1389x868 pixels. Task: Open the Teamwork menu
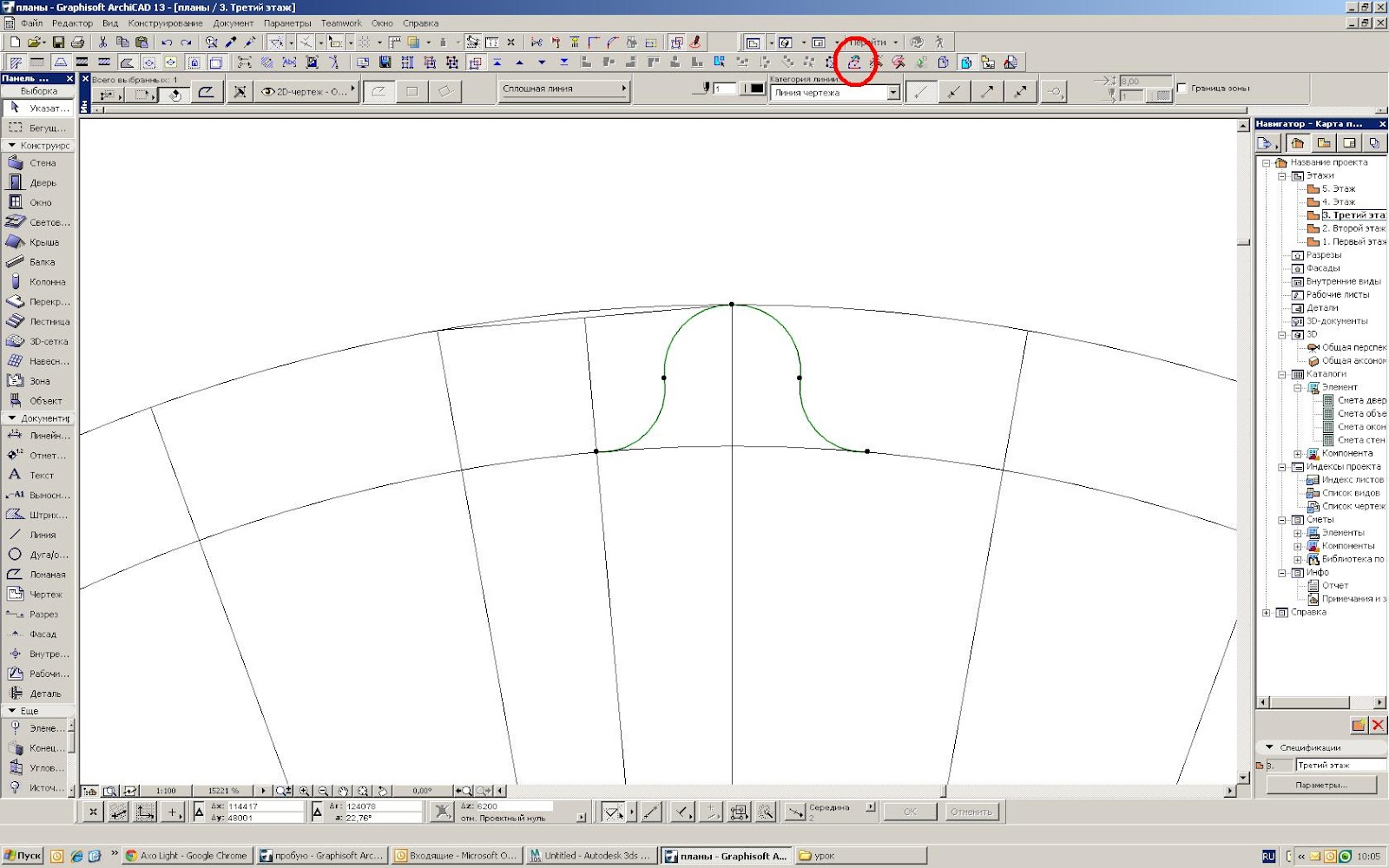pyautogui.click(x=341, y=23)
